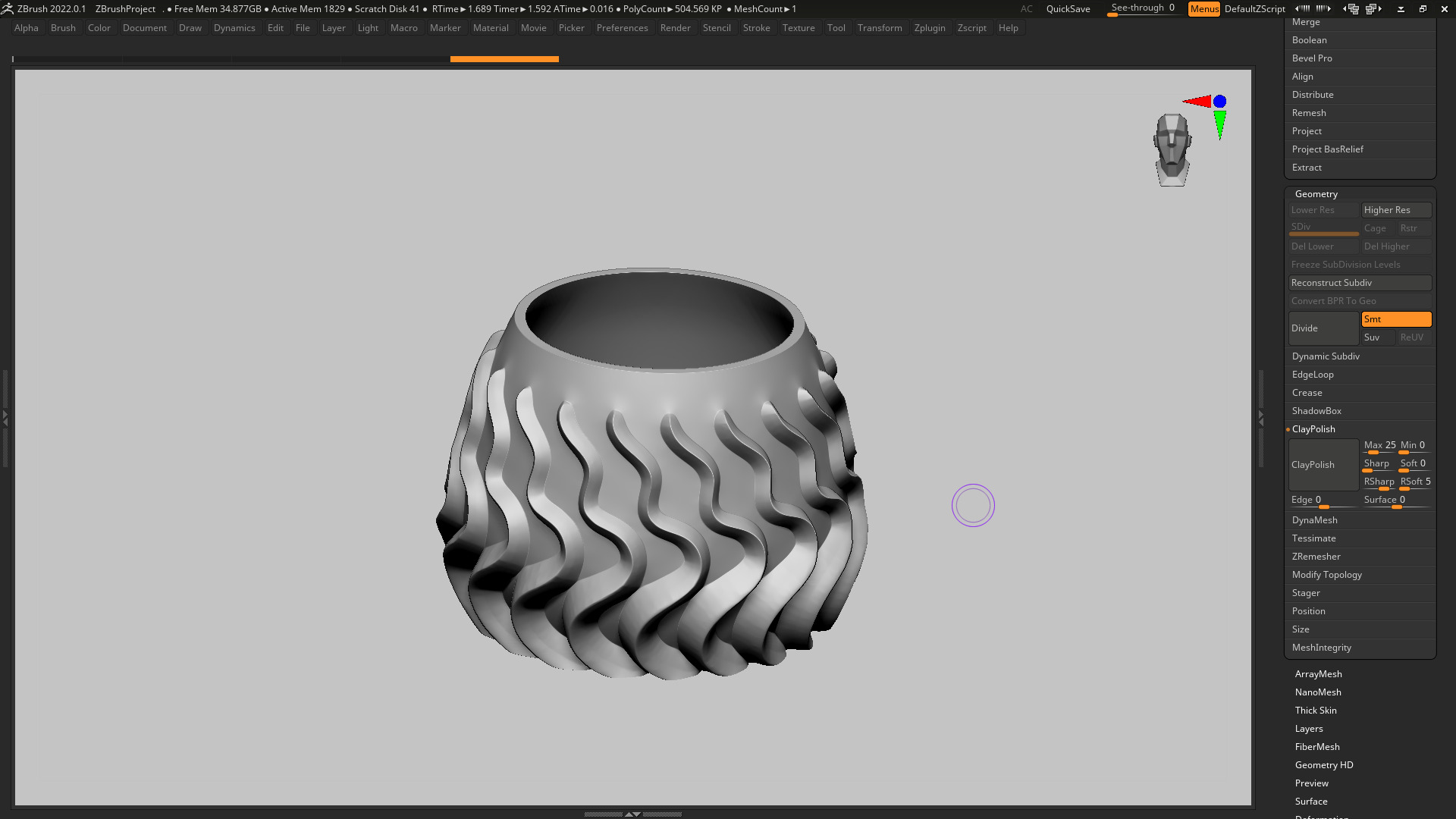The image size is (1456, 819).
Task: Open the Alpha menu
Action: click(x=27, y=28)
